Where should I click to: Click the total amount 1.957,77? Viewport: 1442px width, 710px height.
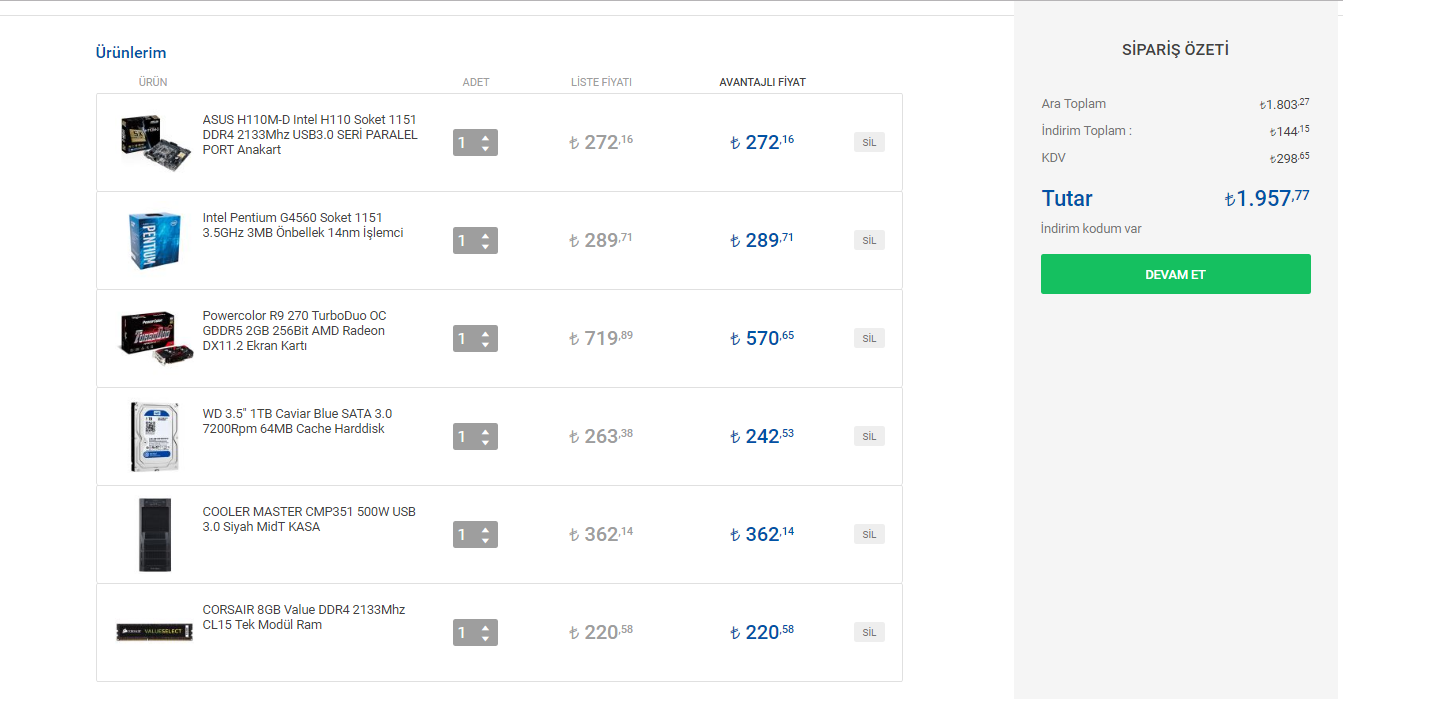[1267, 198]
